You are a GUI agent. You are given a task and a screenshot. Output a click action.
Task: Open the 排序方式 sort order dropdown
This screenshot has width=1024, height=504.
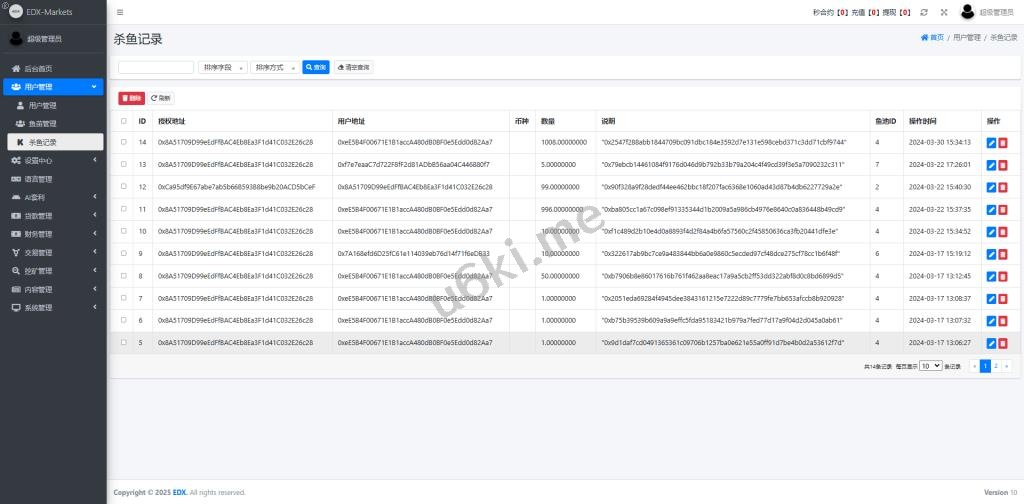pyautogui.click(x=274, y=67)
